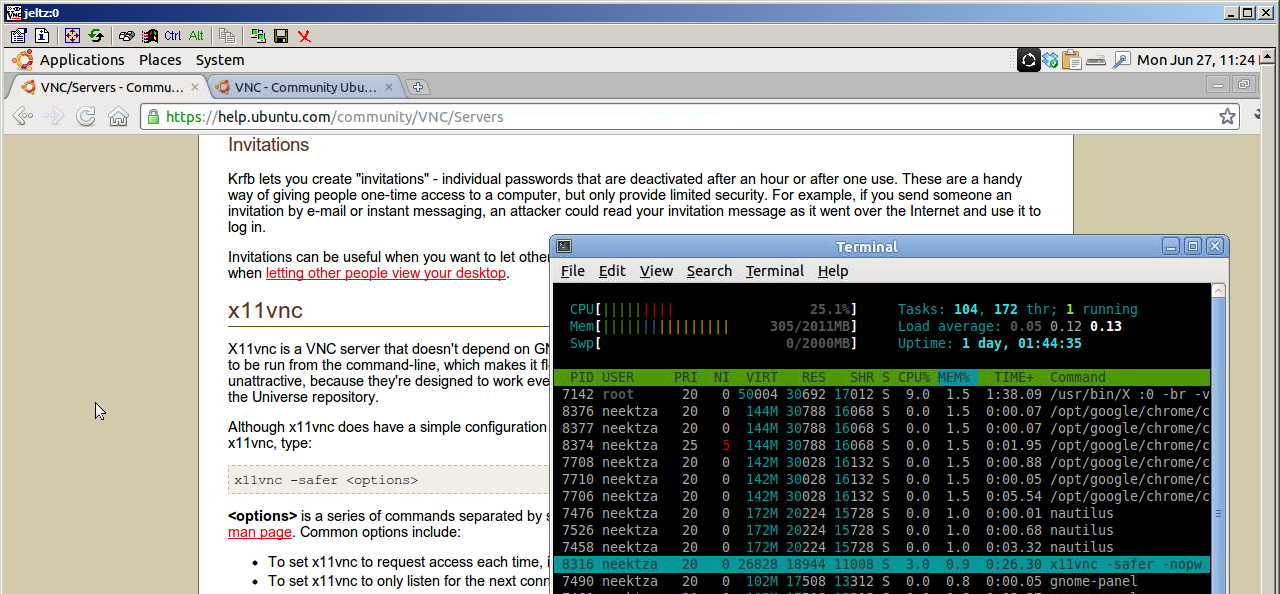Open the Help menu in Terminal
The image size is (1280, 594).
pos(833,271)
